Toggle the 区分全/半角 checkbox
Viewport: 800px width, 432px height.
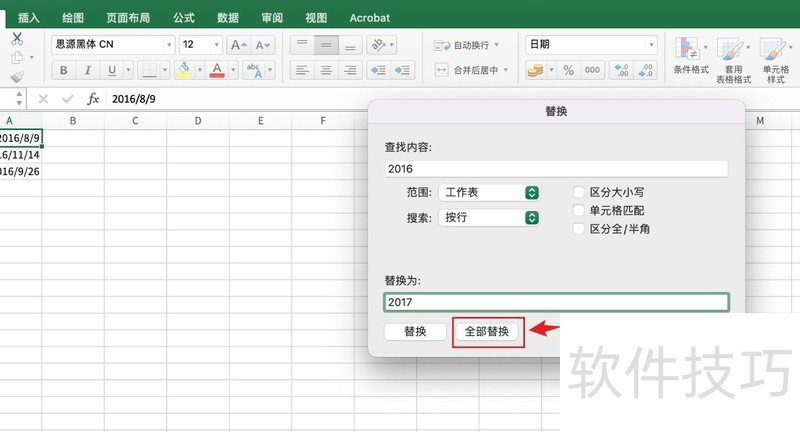pos(579,229)
